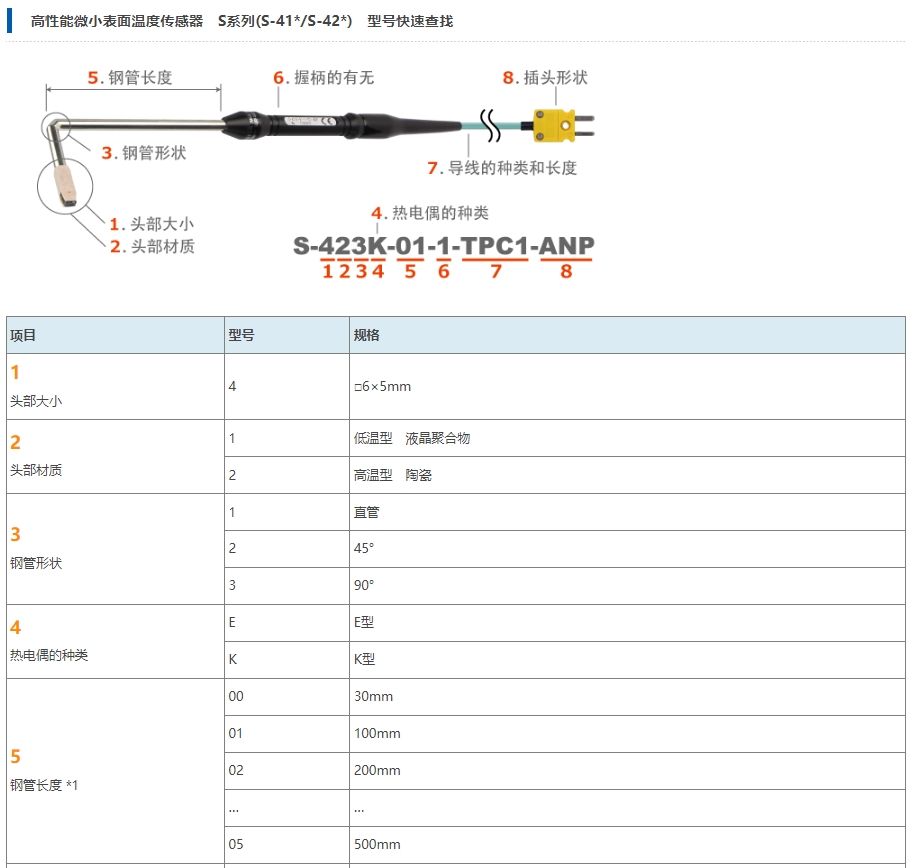Click the black handle of the sensor image
Image resolution: width=913 pixels, height=868 pixels.
click(341, 125)
